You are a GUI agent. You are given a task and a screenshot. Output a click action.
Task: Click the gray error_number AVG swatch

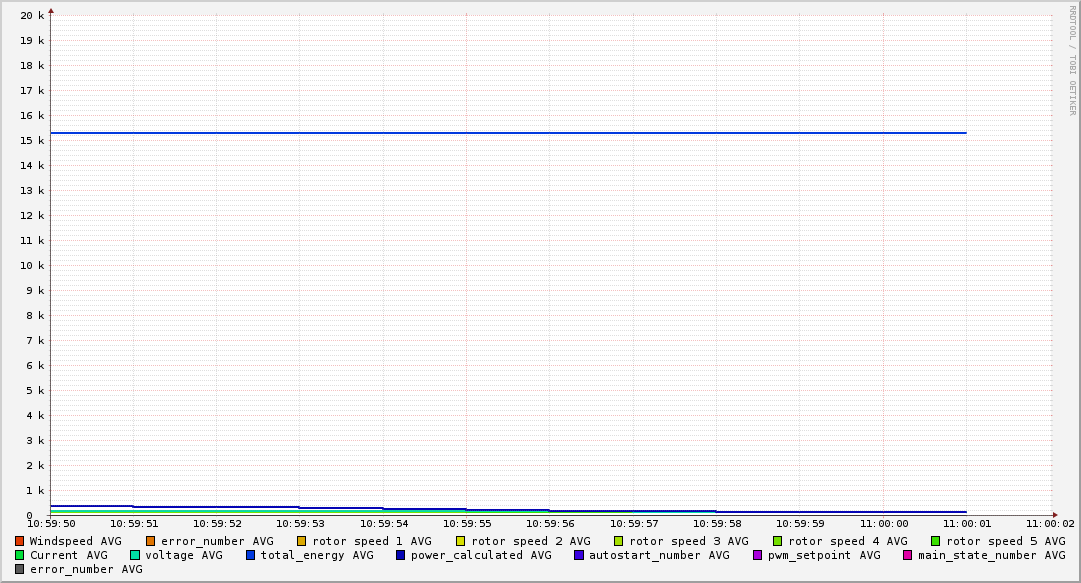(20, 569)
